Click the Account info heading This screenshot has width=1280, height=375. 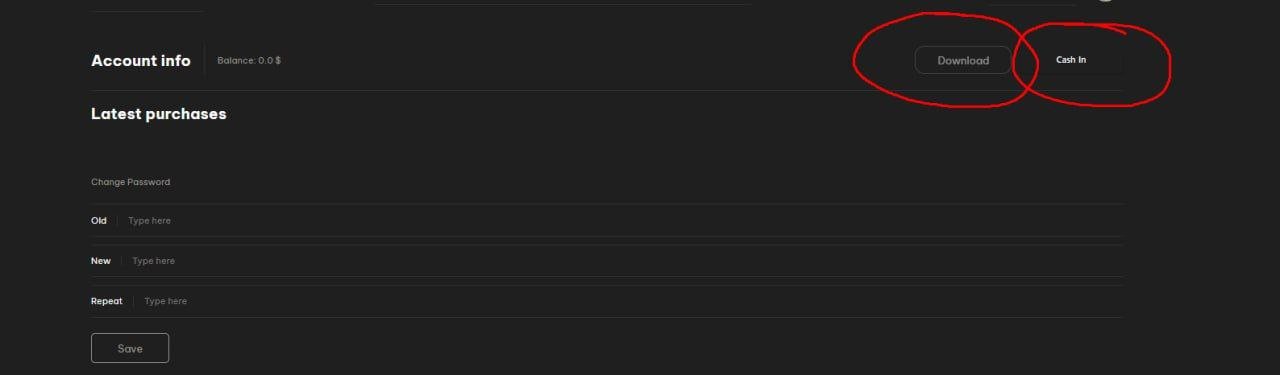[x=141, y=60]
